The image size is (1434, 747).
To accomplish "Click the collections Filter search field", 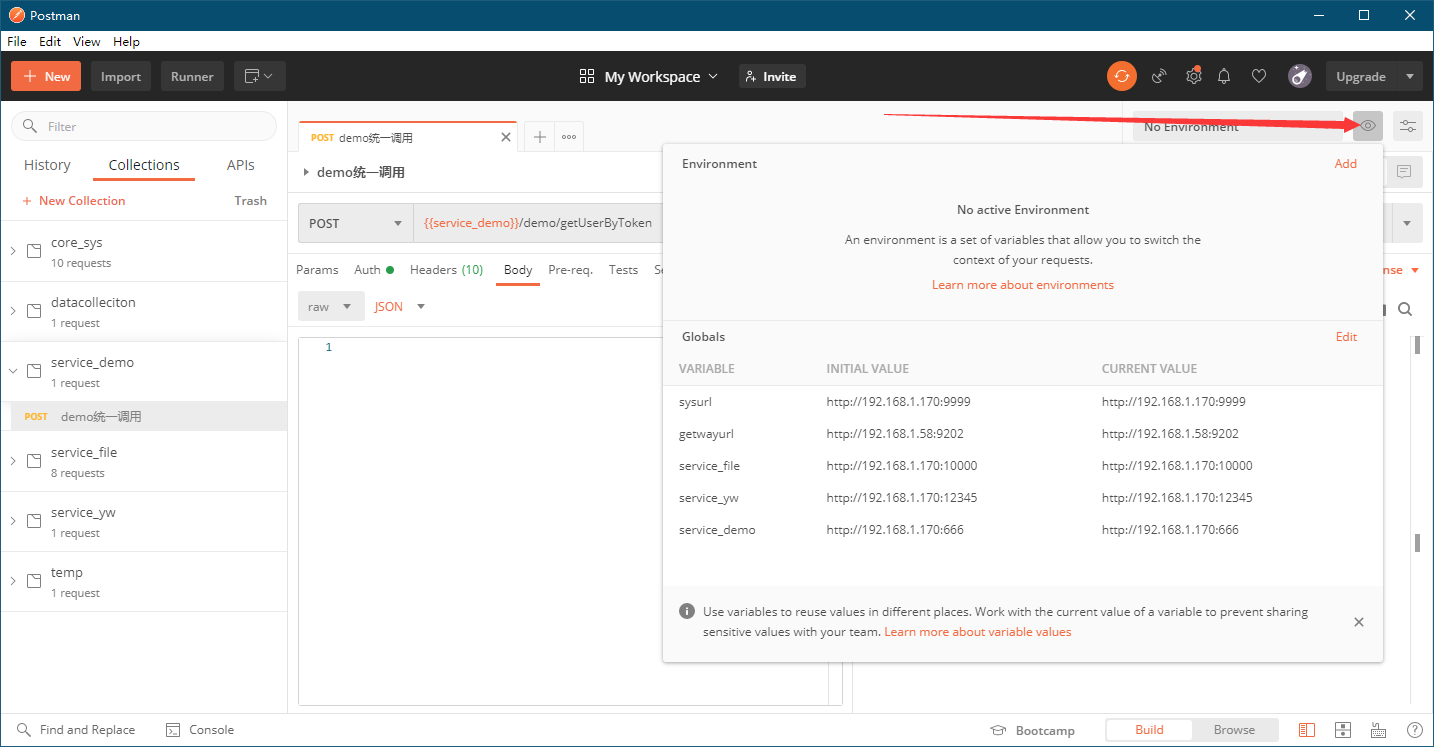I will [x=144, y=126].
